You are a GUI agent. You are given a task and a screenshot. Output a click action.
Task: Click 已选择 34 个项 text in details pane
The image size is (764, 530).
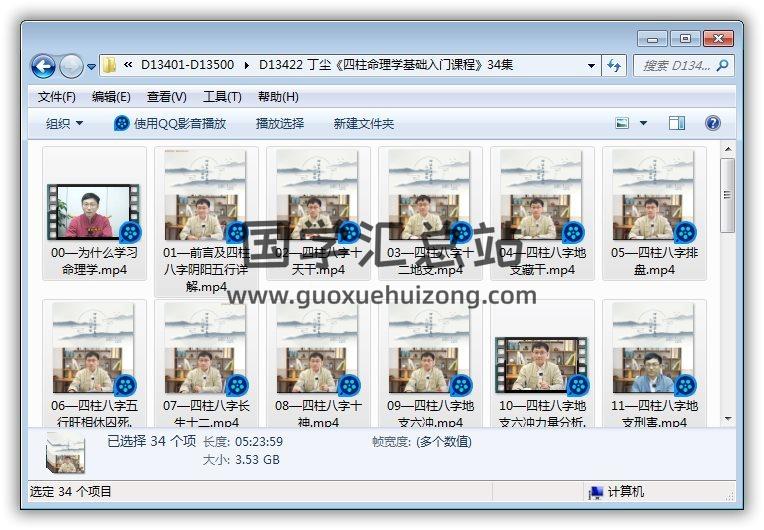[x=152, y=441]
